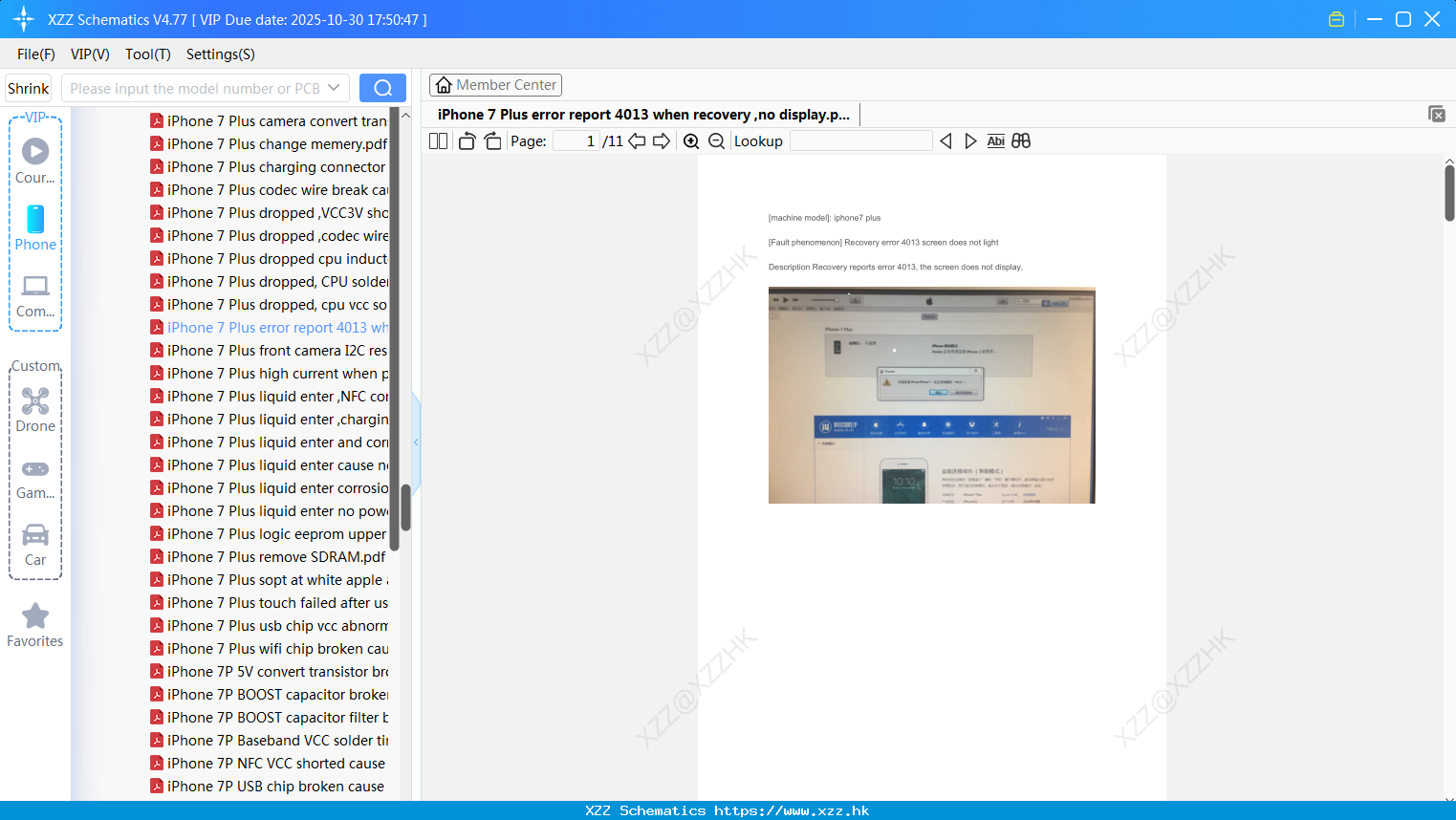This screenshot has height=820, width=1456.
Task: Open iPhone 7 Plus change memery.pdf
Action: [269, 143]
